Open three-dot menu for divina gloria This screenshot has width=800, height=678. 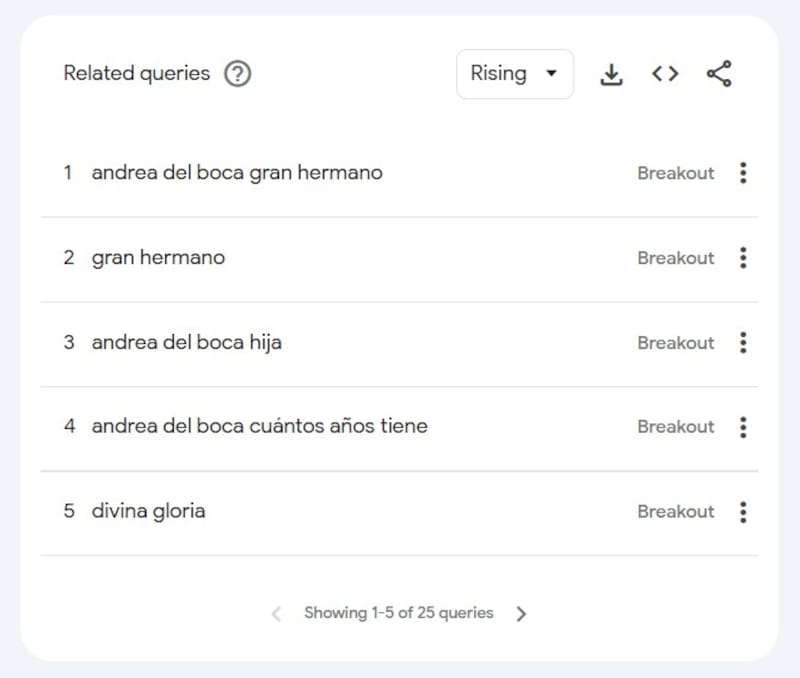click(x=743, y=512)
